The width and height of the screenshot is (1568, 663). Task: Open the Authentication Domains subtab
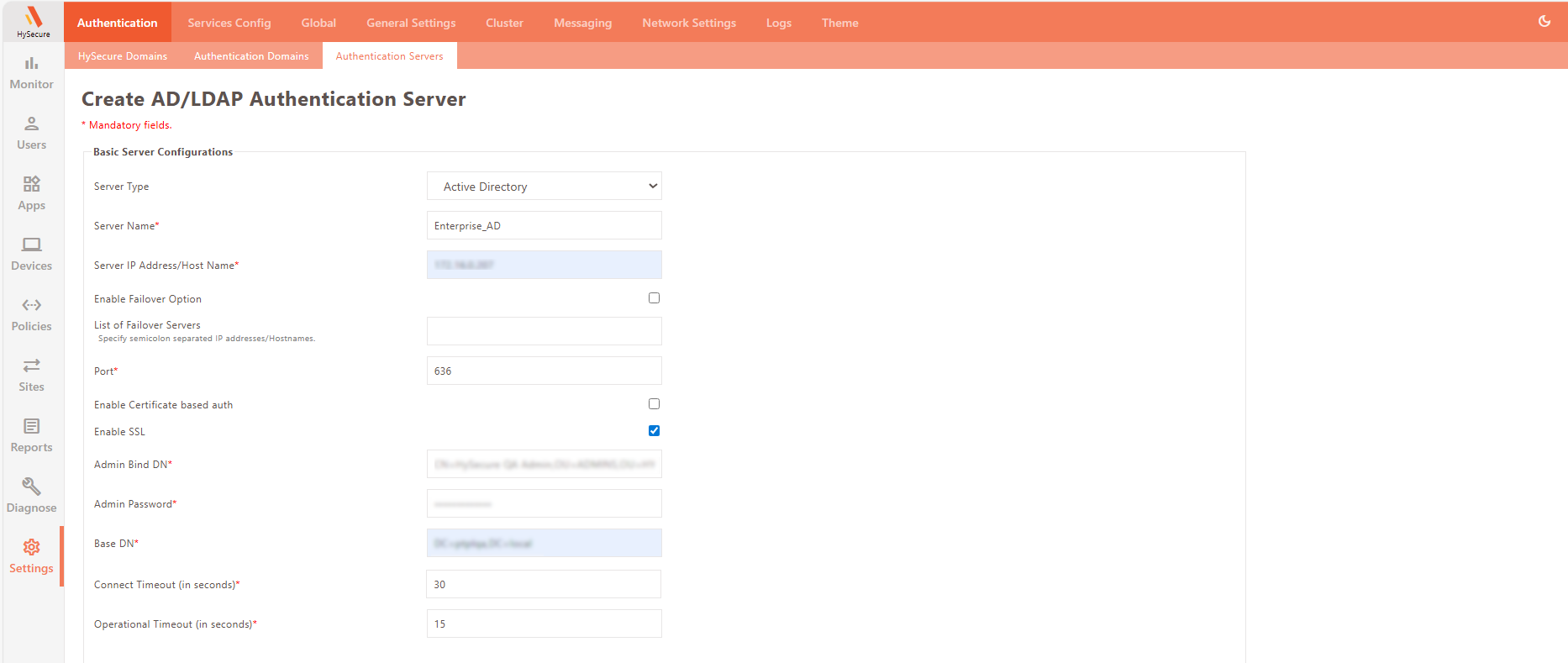[x=251, y=56]
